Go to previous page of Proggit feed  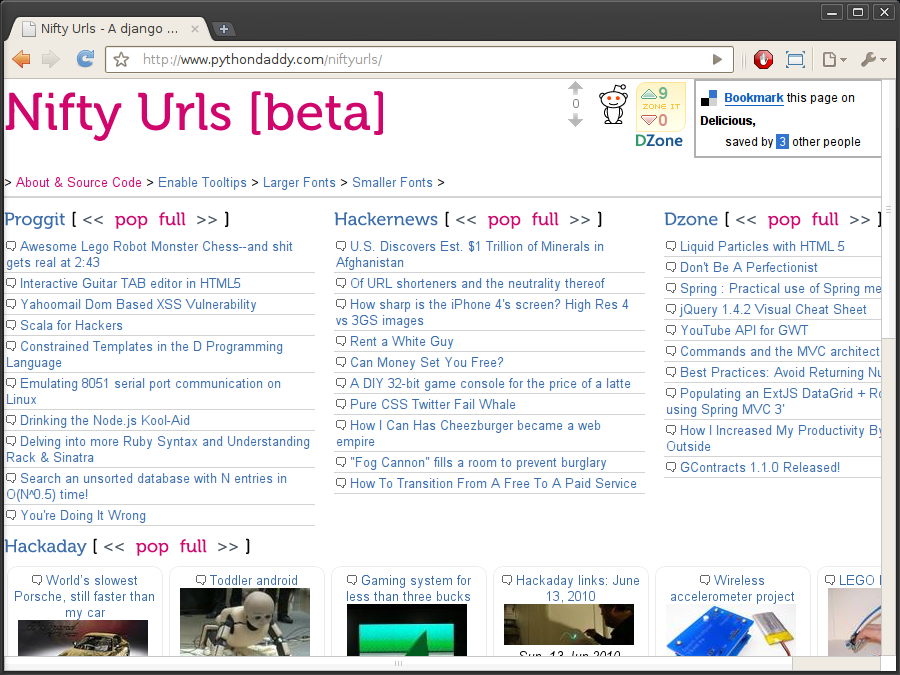coord(93,219)
